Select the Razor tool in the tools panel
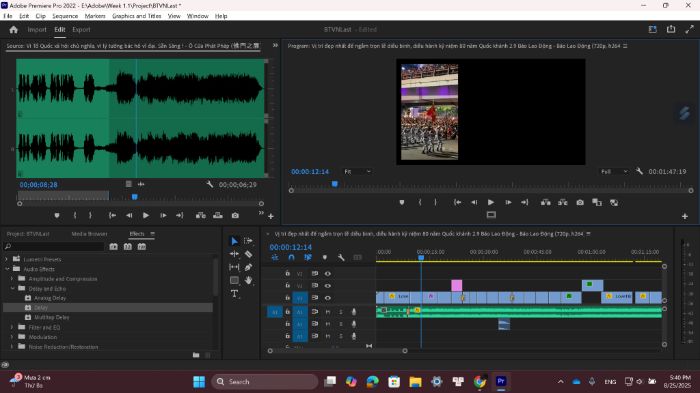The height and width of the screenshot is (393, 700). (x=249, y=254)
